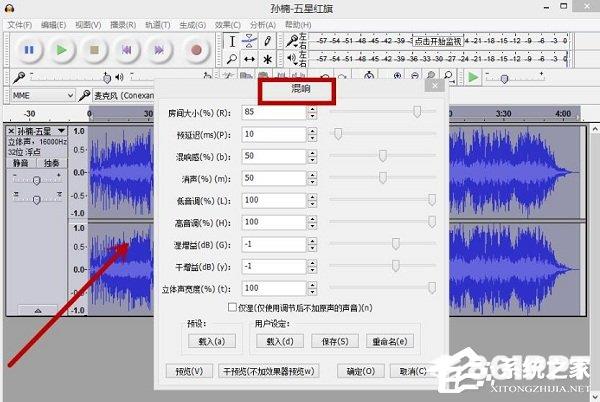Click the Stop transport button
This screenshot has width=600, height=402.
(x=94, y=50)
